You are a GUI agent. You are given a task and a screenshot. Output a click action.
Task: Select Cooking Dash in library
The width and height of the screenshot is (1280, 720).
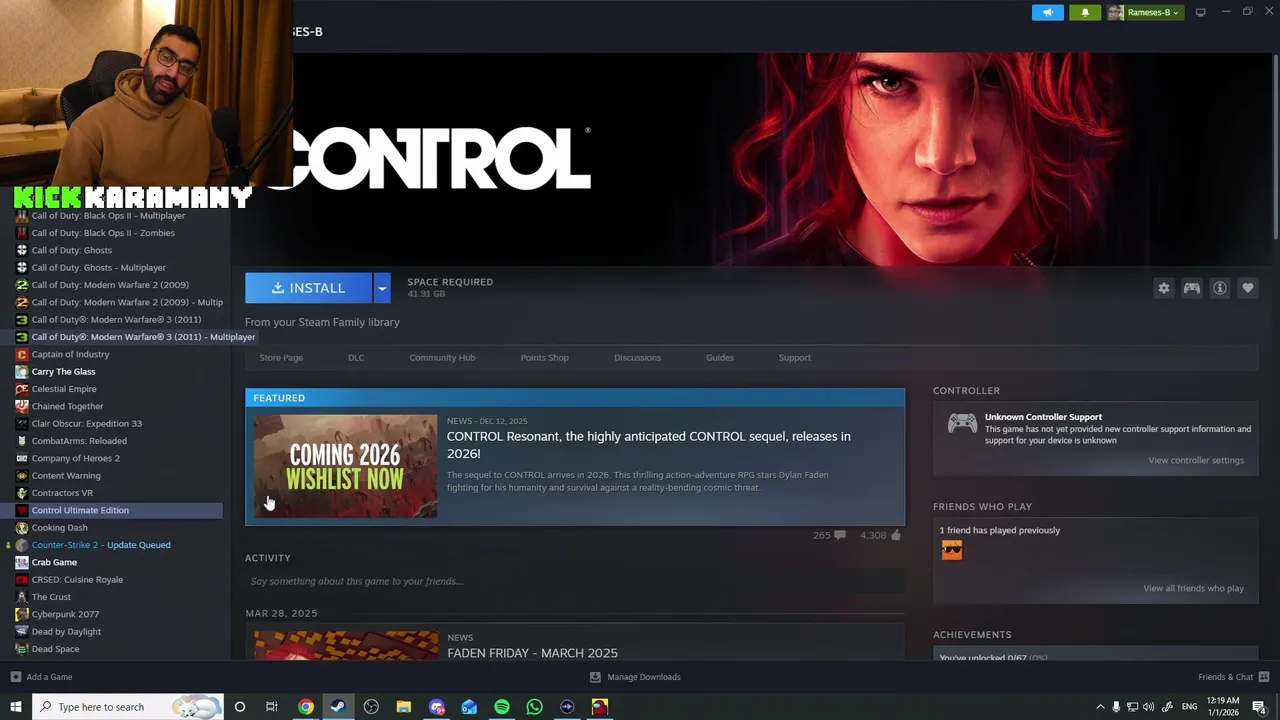pyautogui.click(x=59, y=527)
